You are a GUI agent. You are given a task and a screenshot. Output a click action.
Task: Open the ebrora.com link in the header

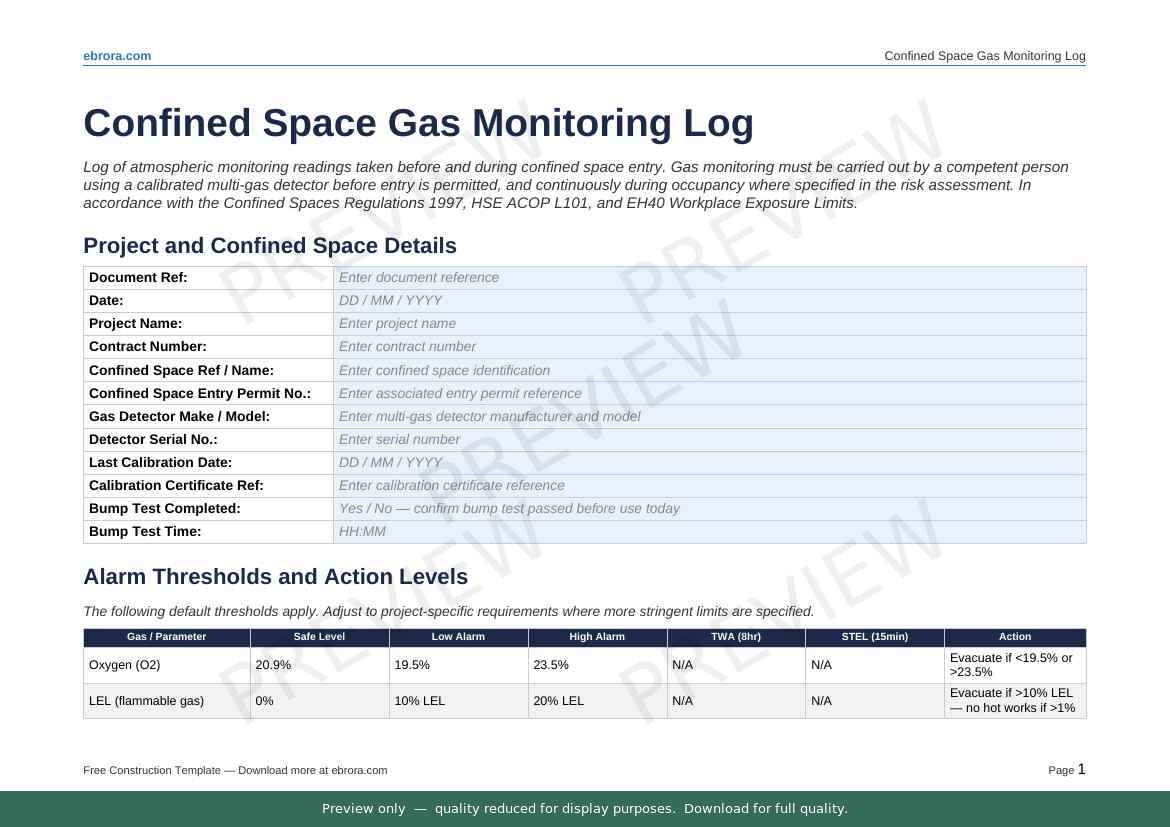pos(117,56)
